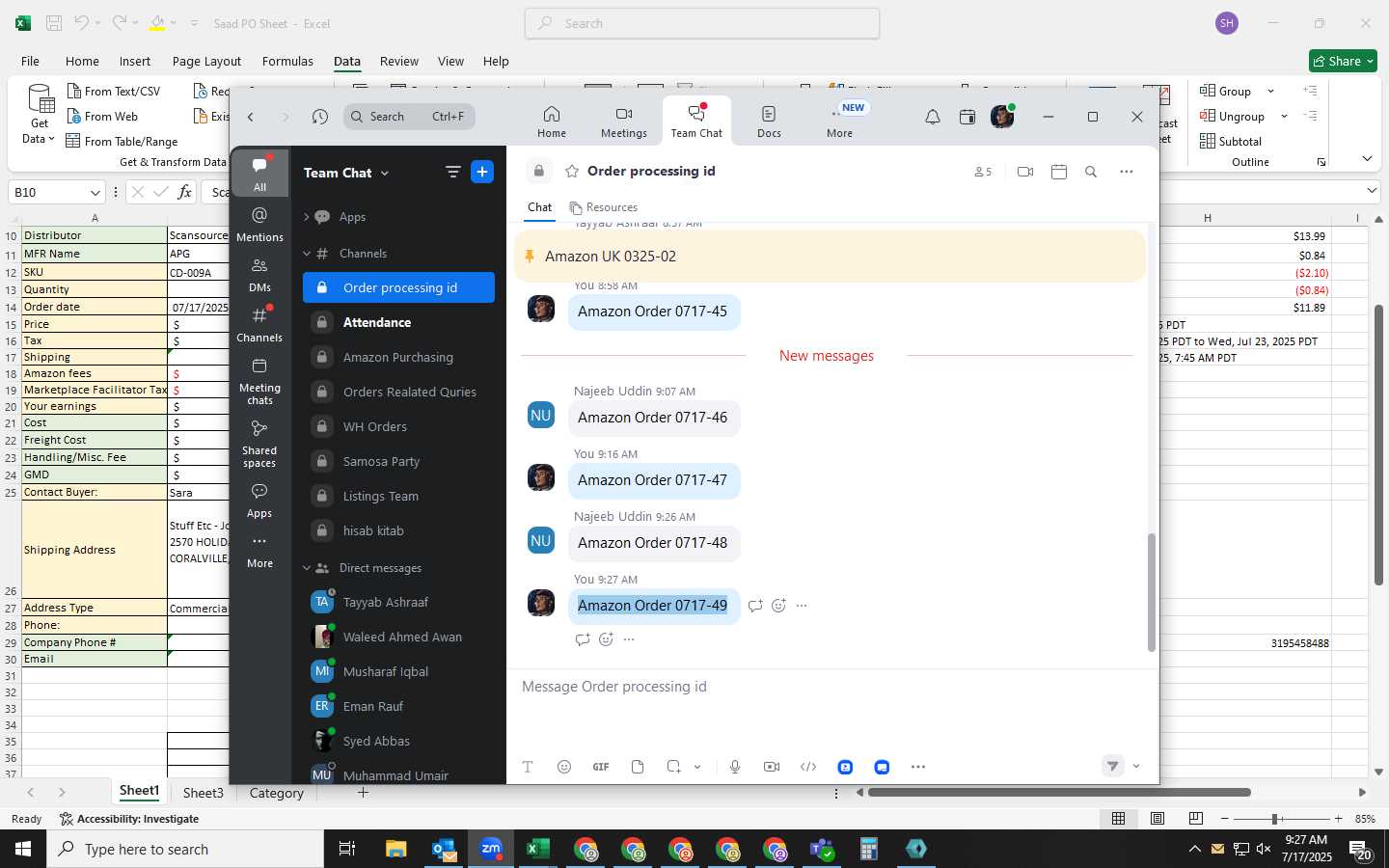Open the send options dropdown arrow
The width and height of the screenshot is (1389, 868).
tap(1136, 766)
